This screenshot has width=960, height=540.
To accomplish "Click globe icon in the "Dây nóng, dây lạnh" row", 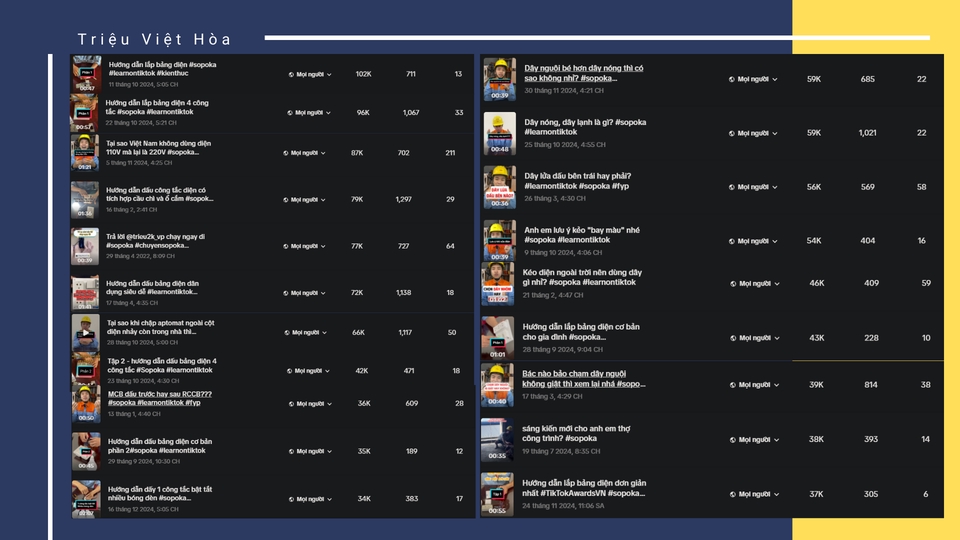I will [x=732, y=133].
